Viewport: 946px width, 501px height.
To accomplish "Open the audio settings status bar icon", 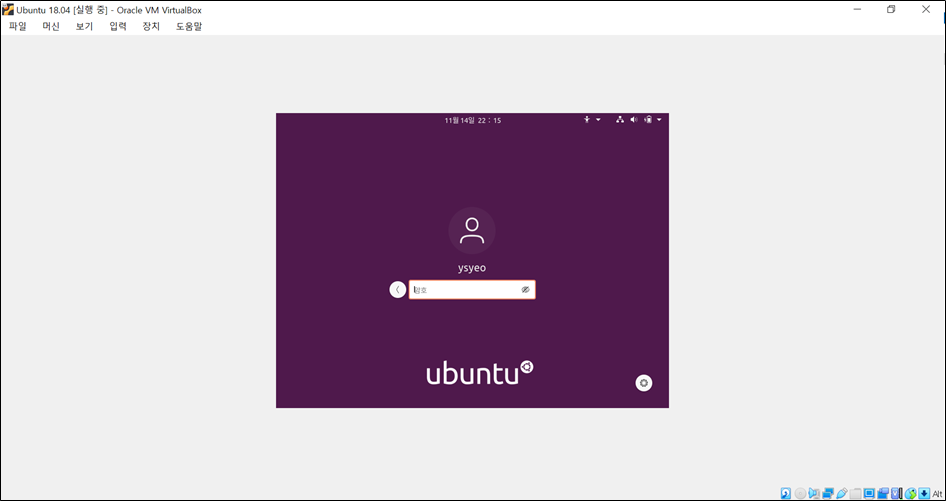I will tap(814, 493).
